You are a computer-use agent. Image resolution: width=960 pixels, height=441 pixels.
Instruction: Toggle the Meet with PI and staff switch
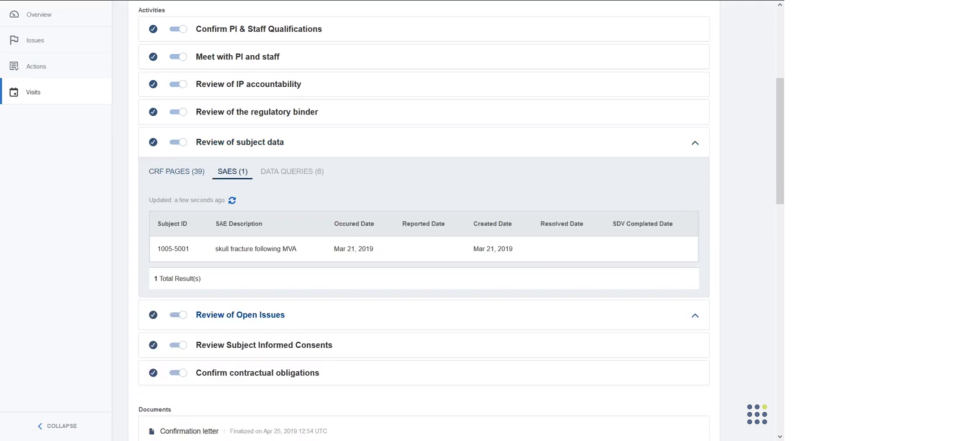click(178, 57)
